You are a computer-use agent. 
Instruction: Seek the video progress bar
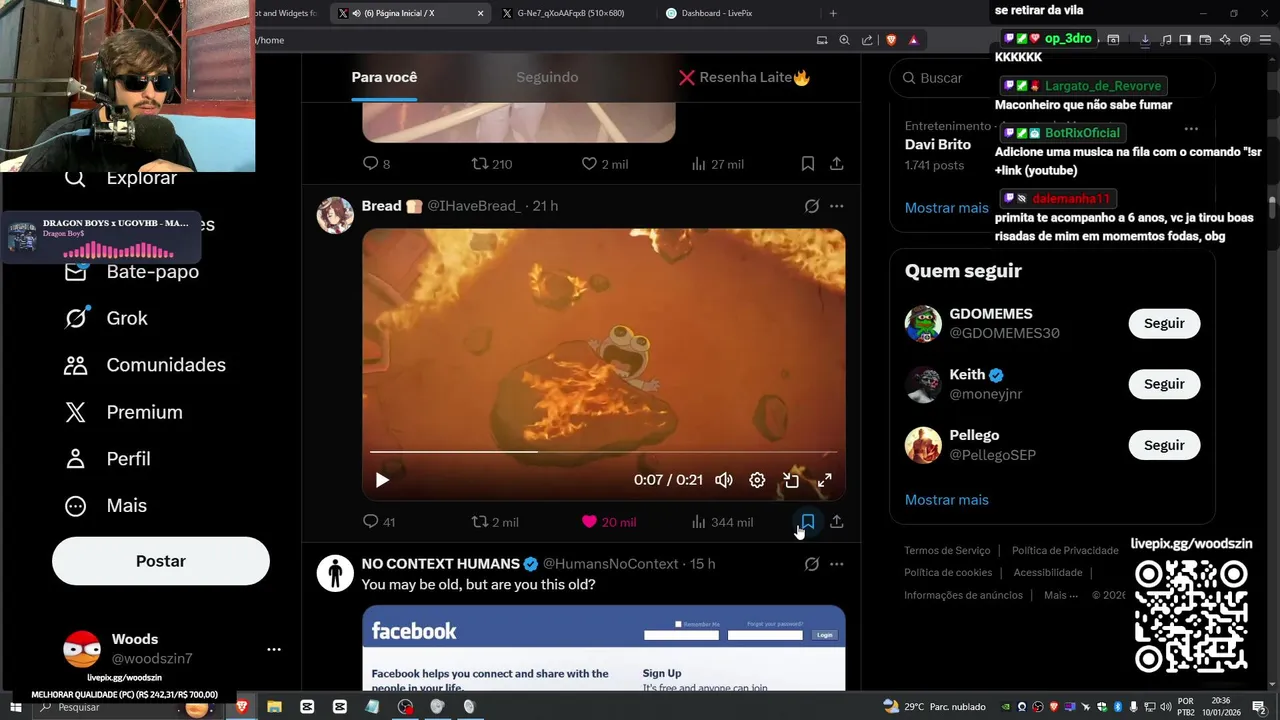pyautogui.click(x=603, y=452)
